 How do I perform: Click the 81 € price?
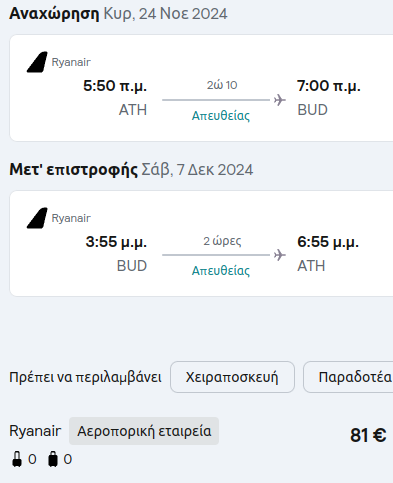pyautogui.click(x=368, y=435)
